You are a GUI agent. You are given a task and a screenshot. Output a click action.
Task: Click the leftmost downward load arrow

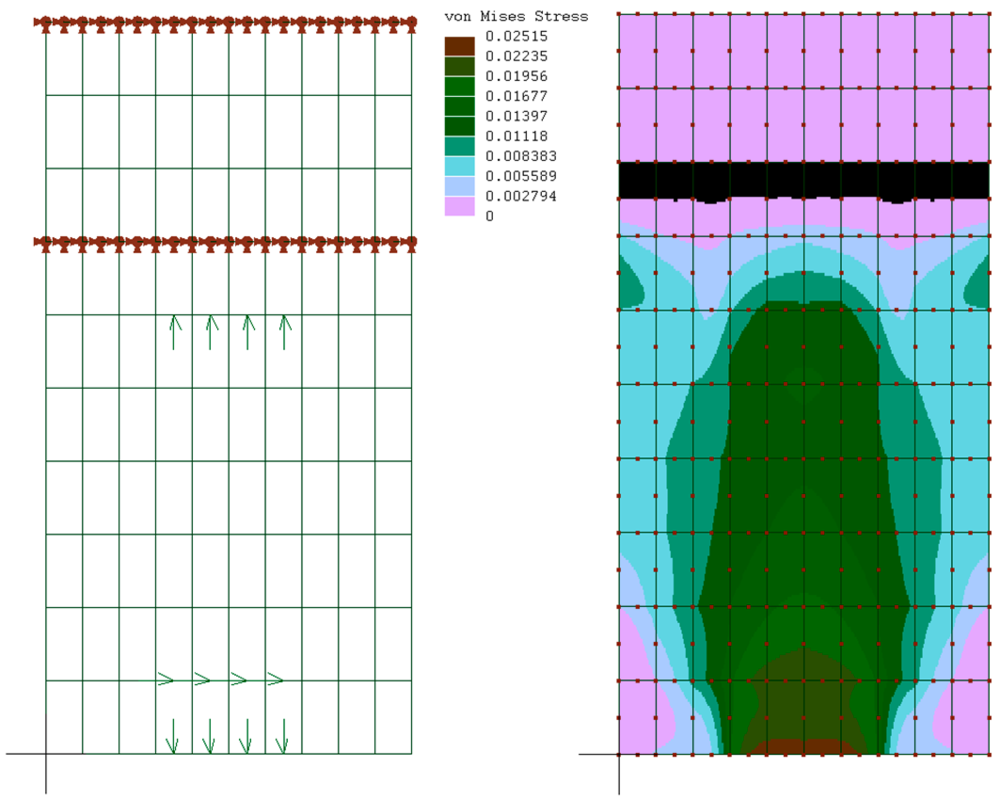tap(172, 736)
